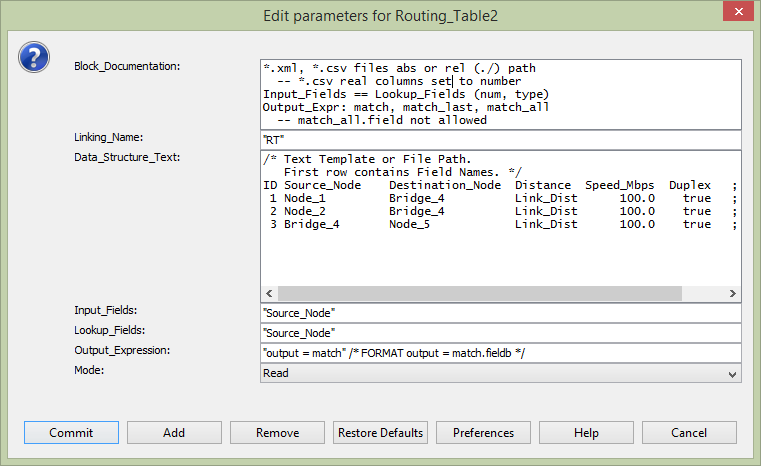Viewport: 761px width, 466px height.
Task: Click inside the Block_Documentation text area
Action: pyautogui.click(x=500, y=93)
